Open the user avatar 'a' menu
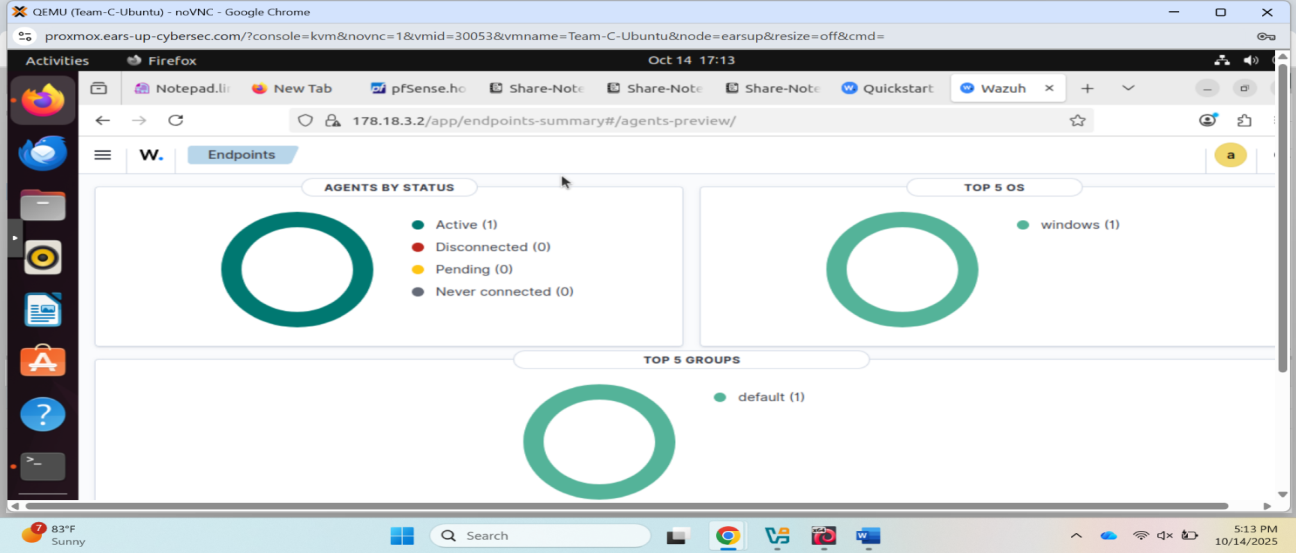The width and height of the screenshot is (1296, 553). pos(1230,155)
